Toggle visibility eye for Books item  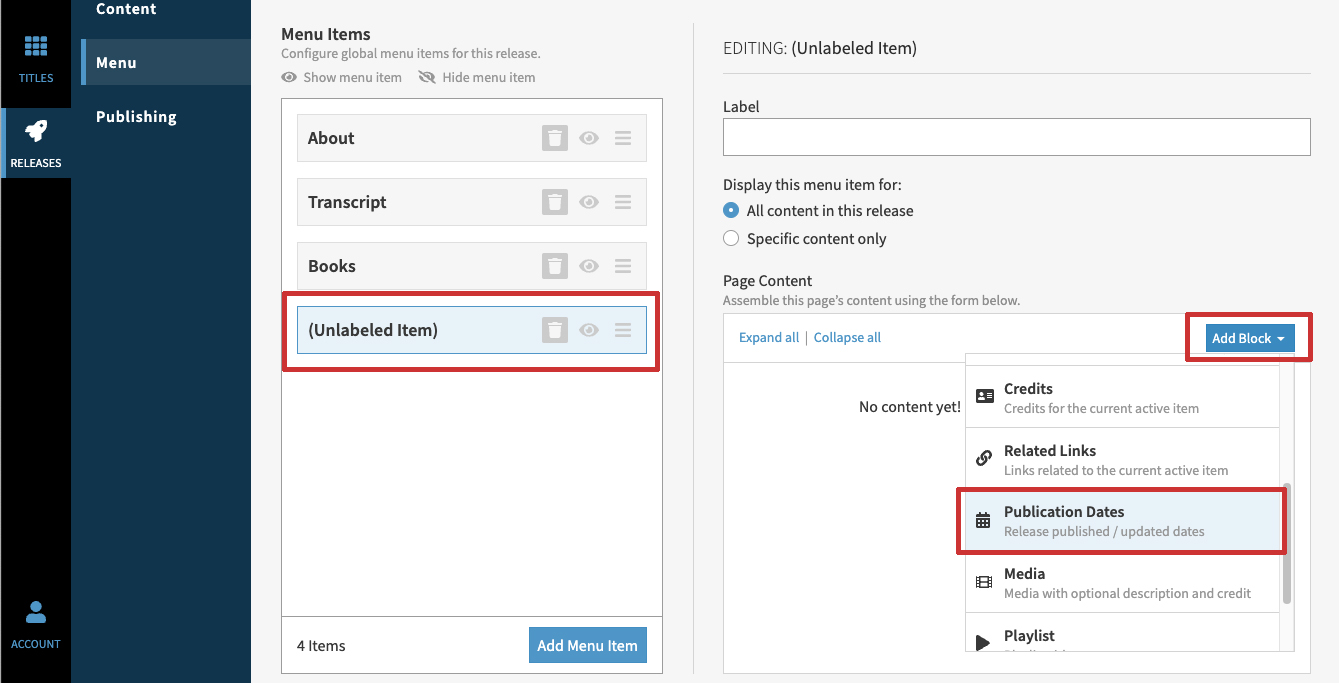[x=589, y=266]
